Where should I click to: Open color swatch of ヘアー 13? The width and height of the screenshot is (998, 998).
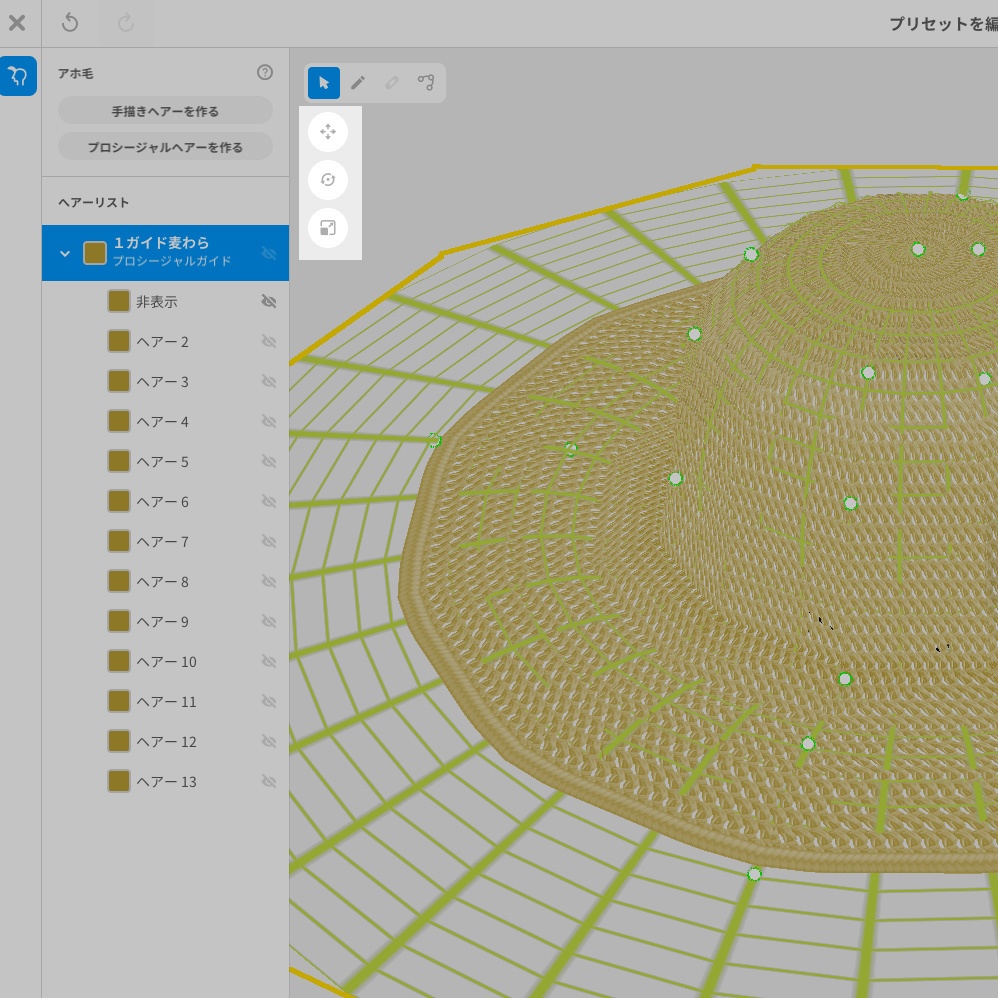point(119,781)
